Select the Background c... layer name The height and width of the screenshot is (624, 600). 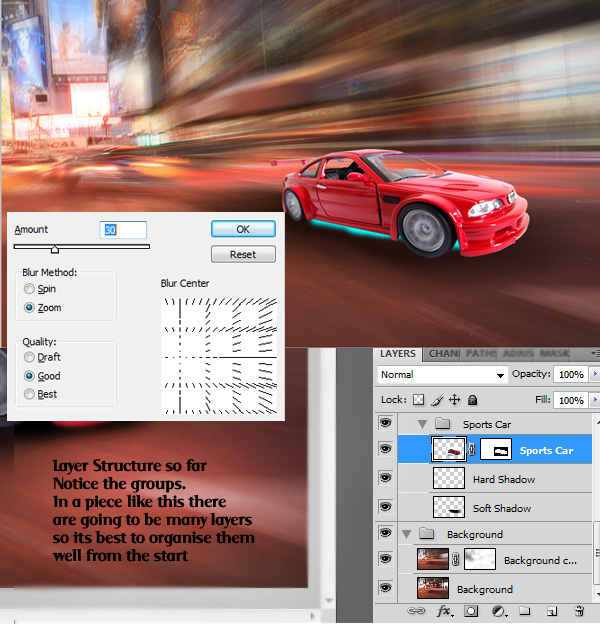(x=540, y=560)
